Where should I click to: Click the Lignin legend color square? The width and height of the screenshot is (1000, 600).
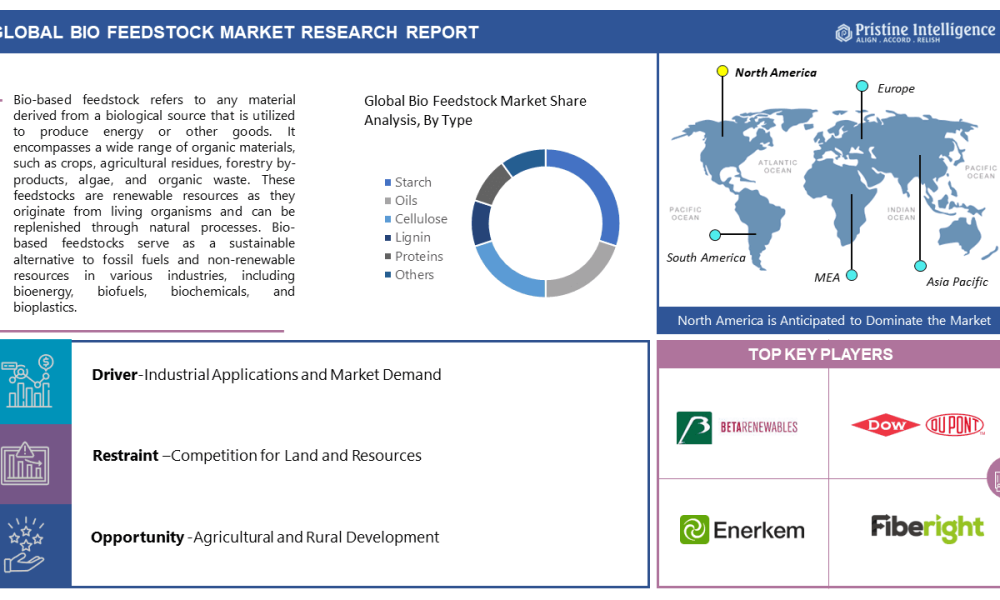coord(388,238)
